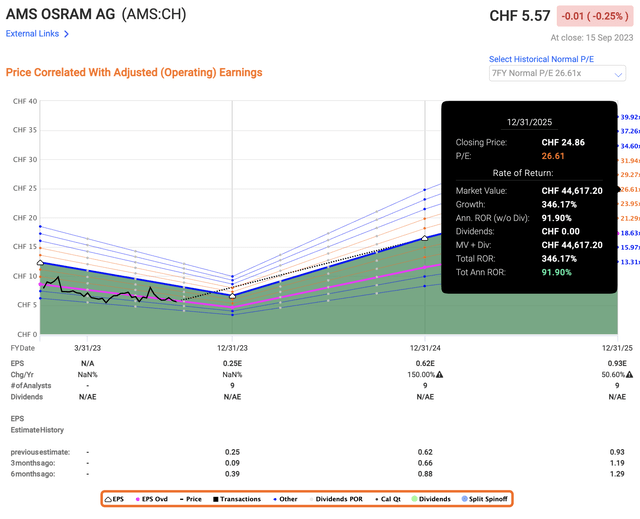This screenshot has width=640, height=519.
Task: Click the 3 months ago estimate 0.09
Action: pos(232,463)
